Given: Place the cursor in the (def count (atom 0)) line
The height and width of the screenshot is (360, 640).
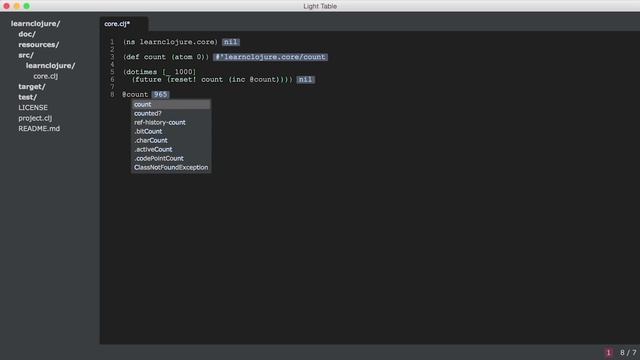Looking at the screenshot, I should pyautogui.click(x=166, y=57).
